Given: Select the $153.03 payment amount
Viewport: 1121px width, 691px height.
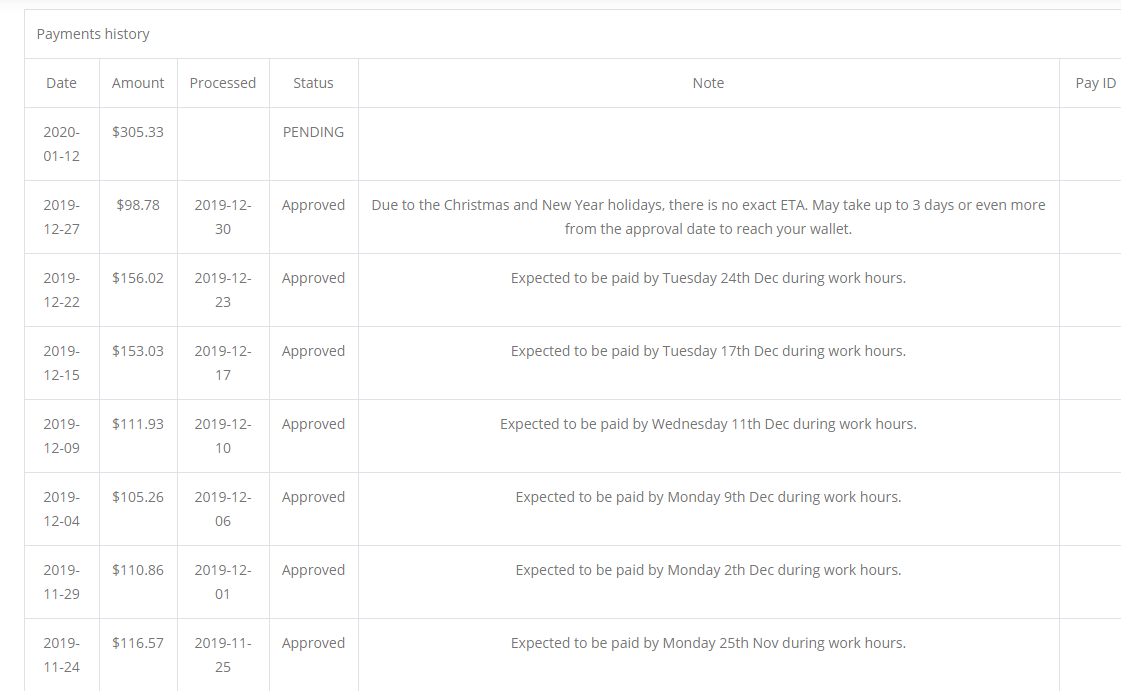Looking at the screenshot, I should coord(138,351).
